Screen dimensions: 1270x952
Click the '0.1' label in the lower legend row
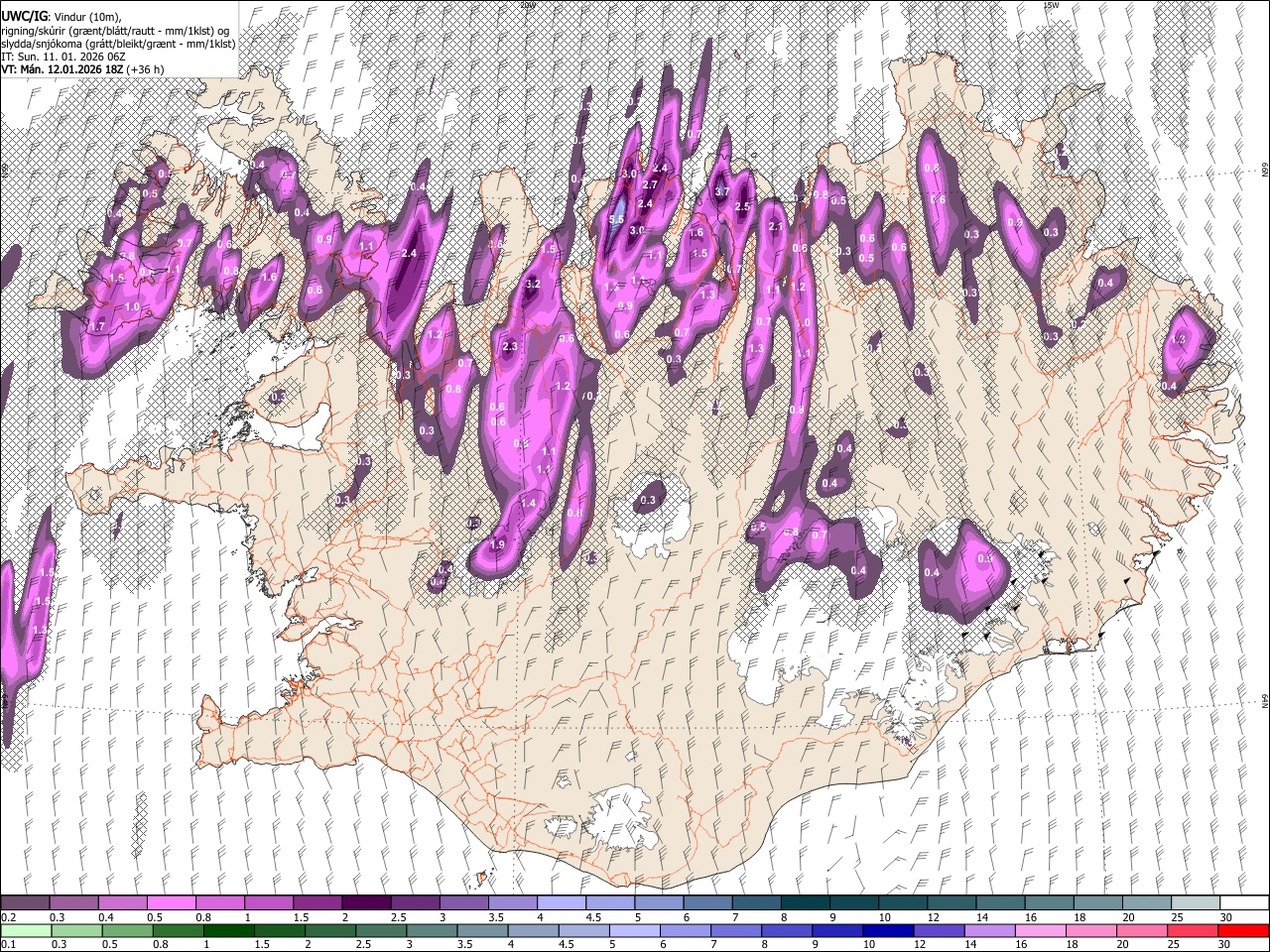(x=8, y=944)
